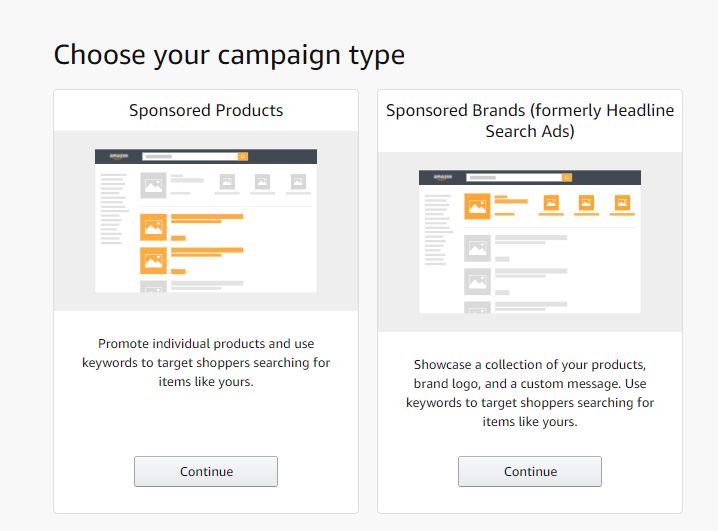Viewport: 718px width, 531px height.
Task: Click large orange brand logo icon in Sponsored Brands preview
Action: pos(476,206)
